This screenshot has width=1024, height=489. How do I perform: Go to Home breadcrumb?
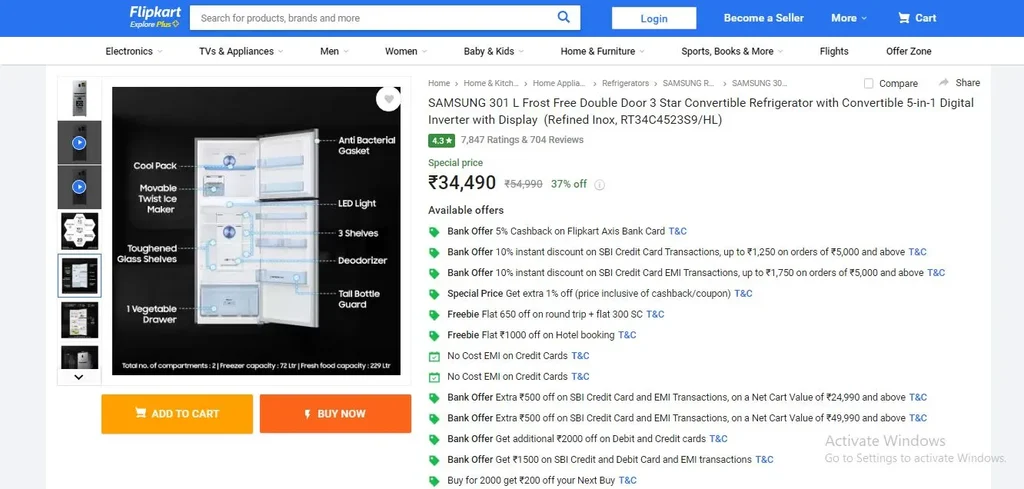tap(439, 83)
